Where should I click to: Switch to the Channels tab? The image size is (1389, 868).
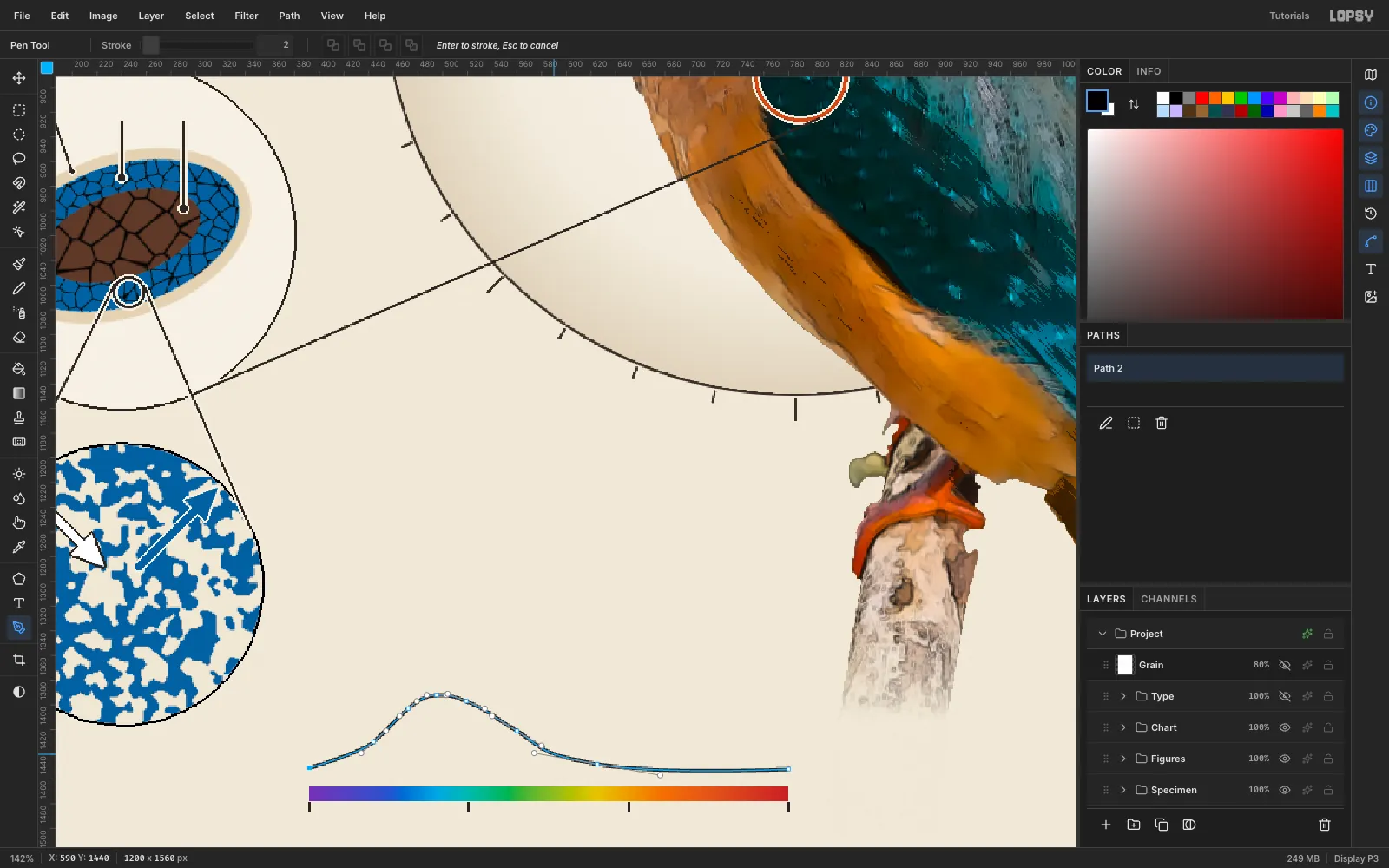tap(1168, 599)
